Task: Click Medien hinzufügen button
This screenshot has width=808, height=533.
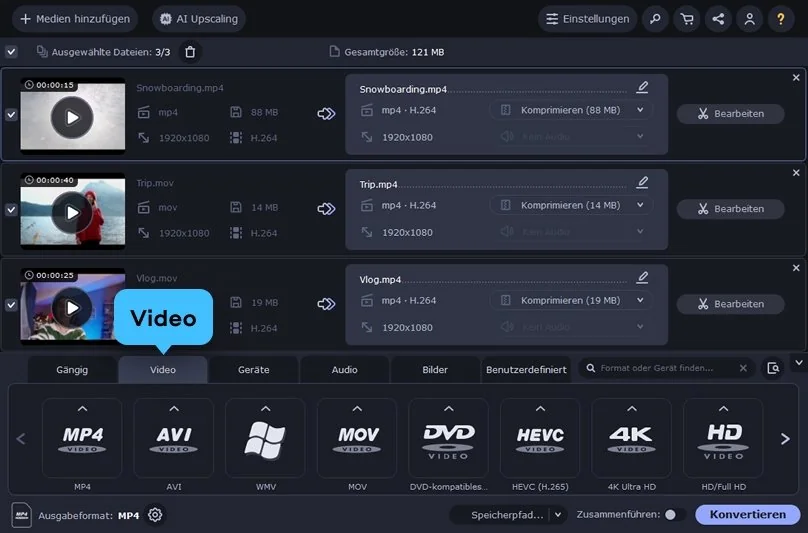Action: (75, 19)
